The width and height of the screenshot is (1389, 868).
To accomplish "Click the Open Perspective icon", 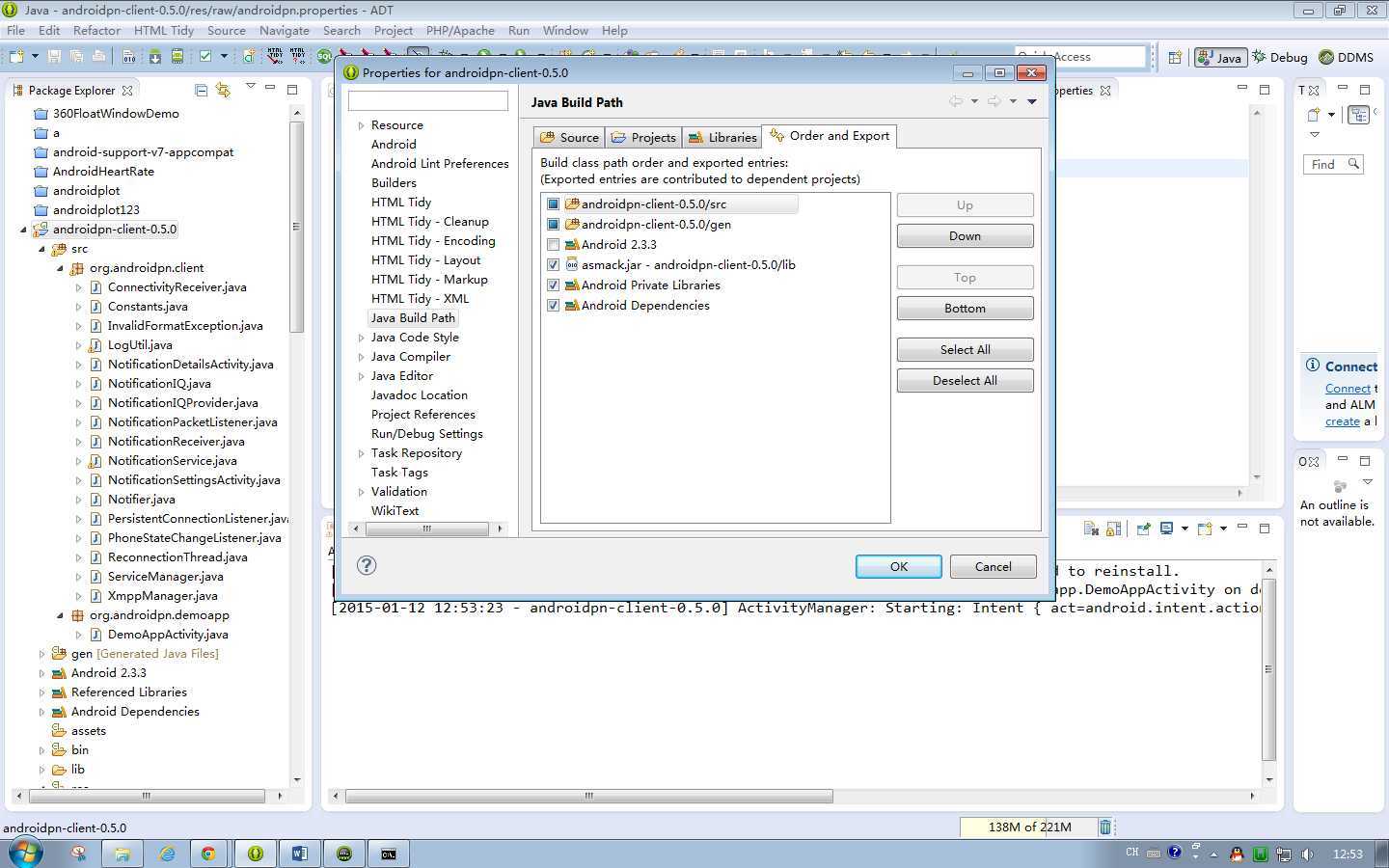I will pos(1175,57).
